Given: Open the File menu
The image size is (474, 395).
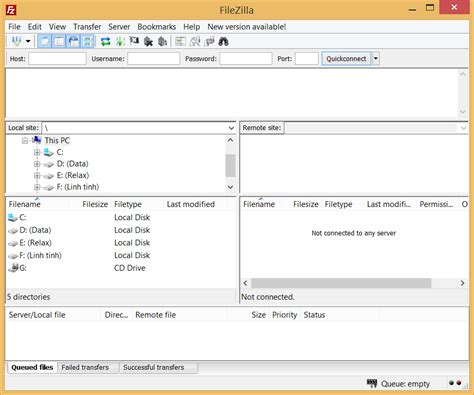Looking at the screenshot, I should [x=14, y=27].
